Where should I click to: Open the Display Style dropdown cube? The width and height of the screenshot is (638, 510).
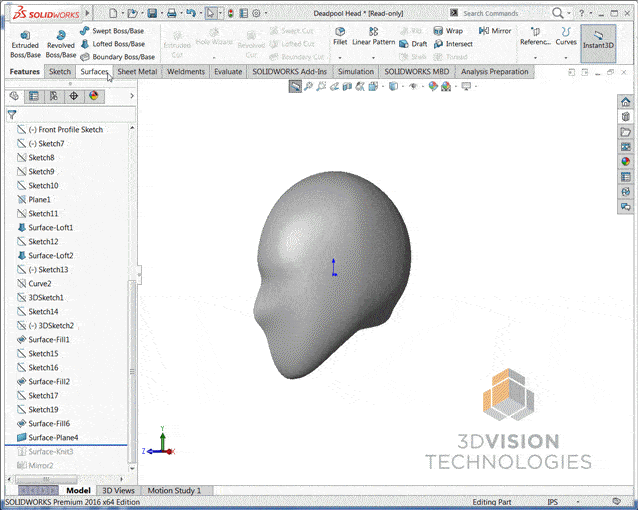(x=393, y=86)
